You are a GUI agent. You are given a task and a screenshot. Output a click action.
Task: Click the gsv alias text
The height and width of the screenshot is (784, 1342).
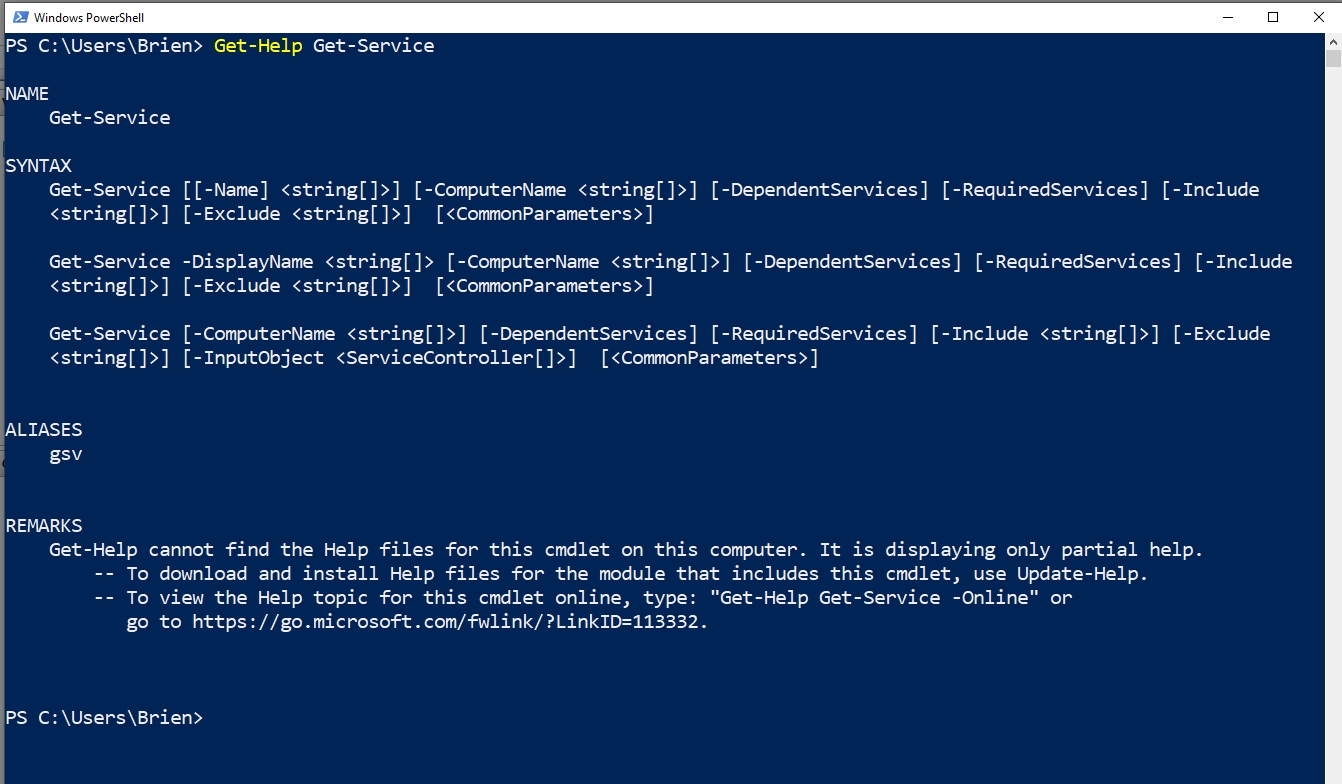(65, 454)
